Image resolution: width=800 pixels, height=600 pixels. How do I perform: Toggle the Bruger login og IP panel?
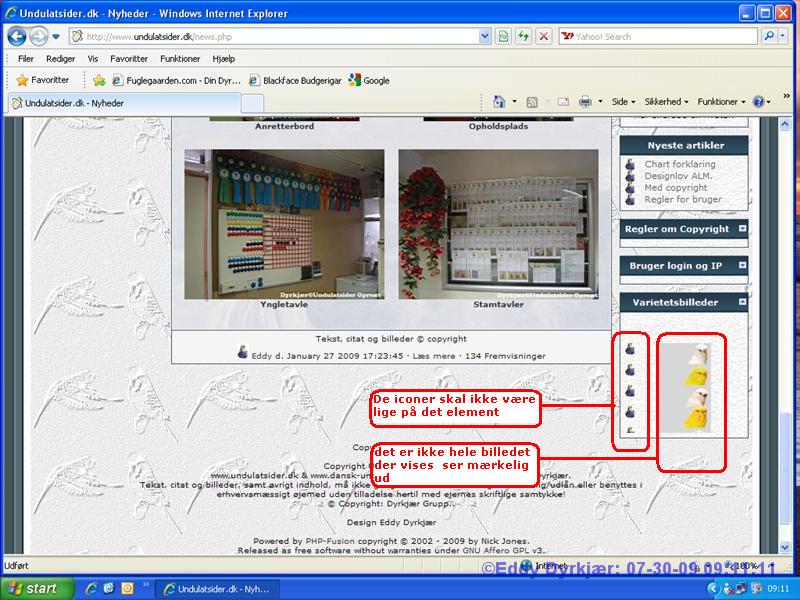click(742, 265)
